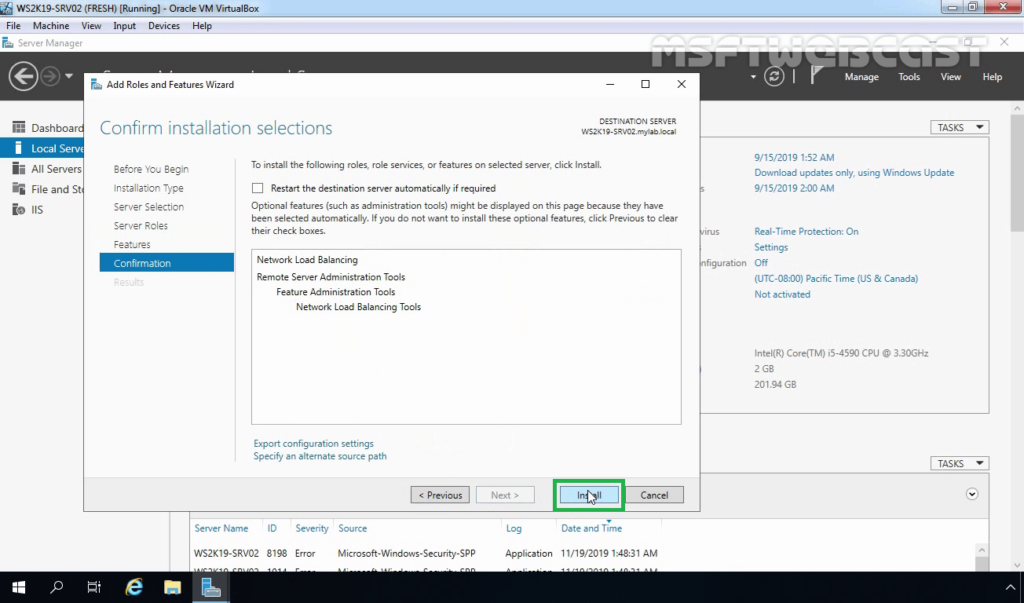1024x603 pixels.
Task: Toggle restart destination server automatically checkbox
Action: click(257, 188)
